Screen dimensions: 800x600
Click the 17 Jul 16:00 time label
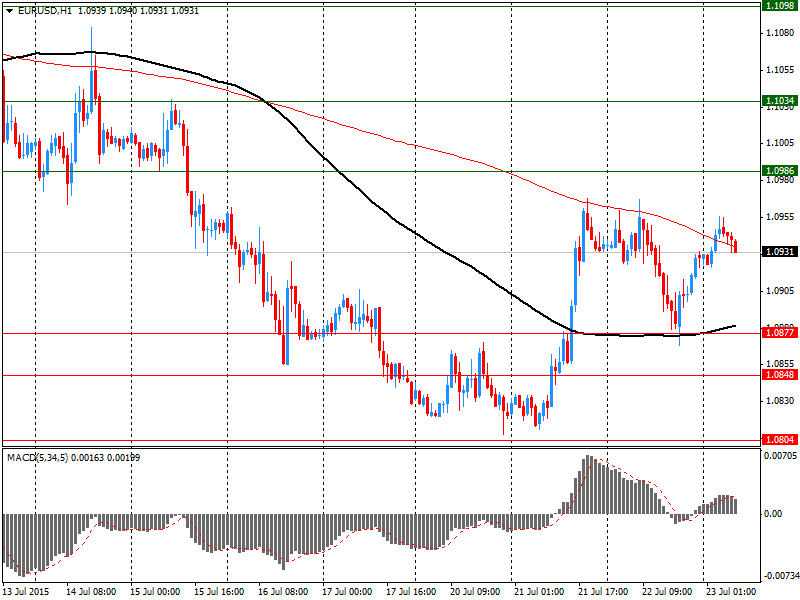[411, 591]
